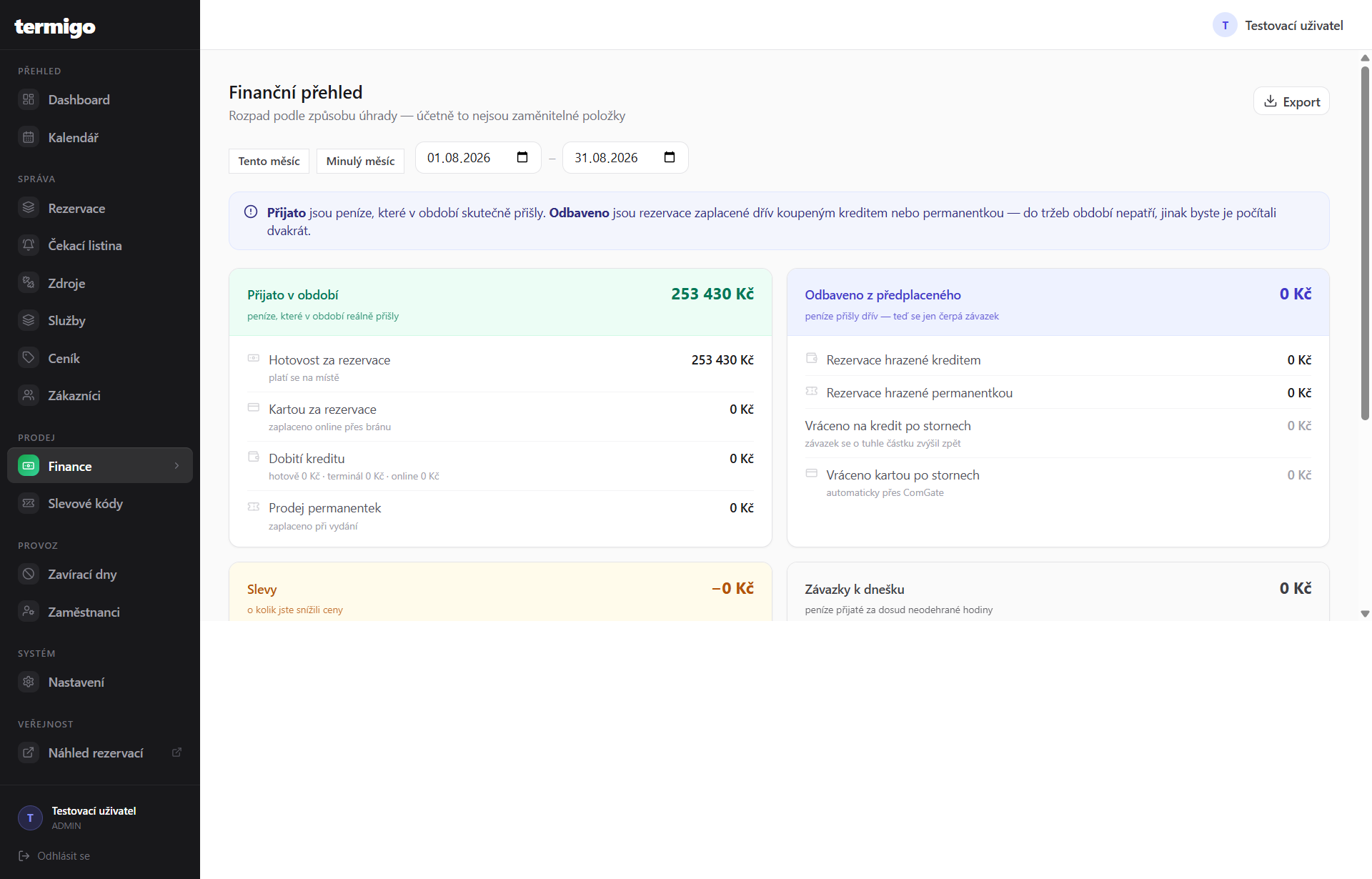Click the scrollbar up arrow

(x=1365, y=58)
